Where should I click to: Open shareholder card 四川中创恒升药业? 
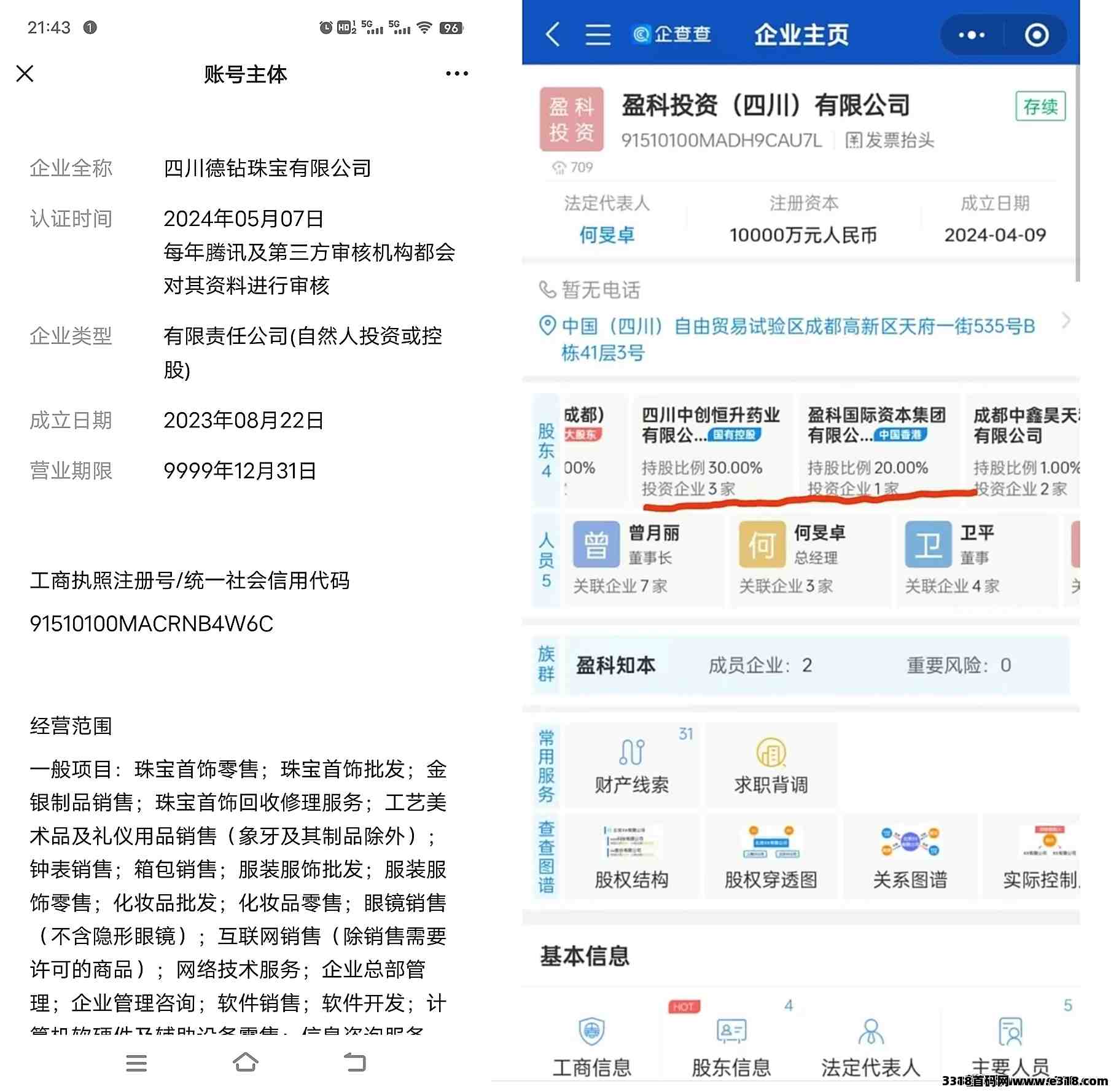pyautogui.click(x=712, y=450)
